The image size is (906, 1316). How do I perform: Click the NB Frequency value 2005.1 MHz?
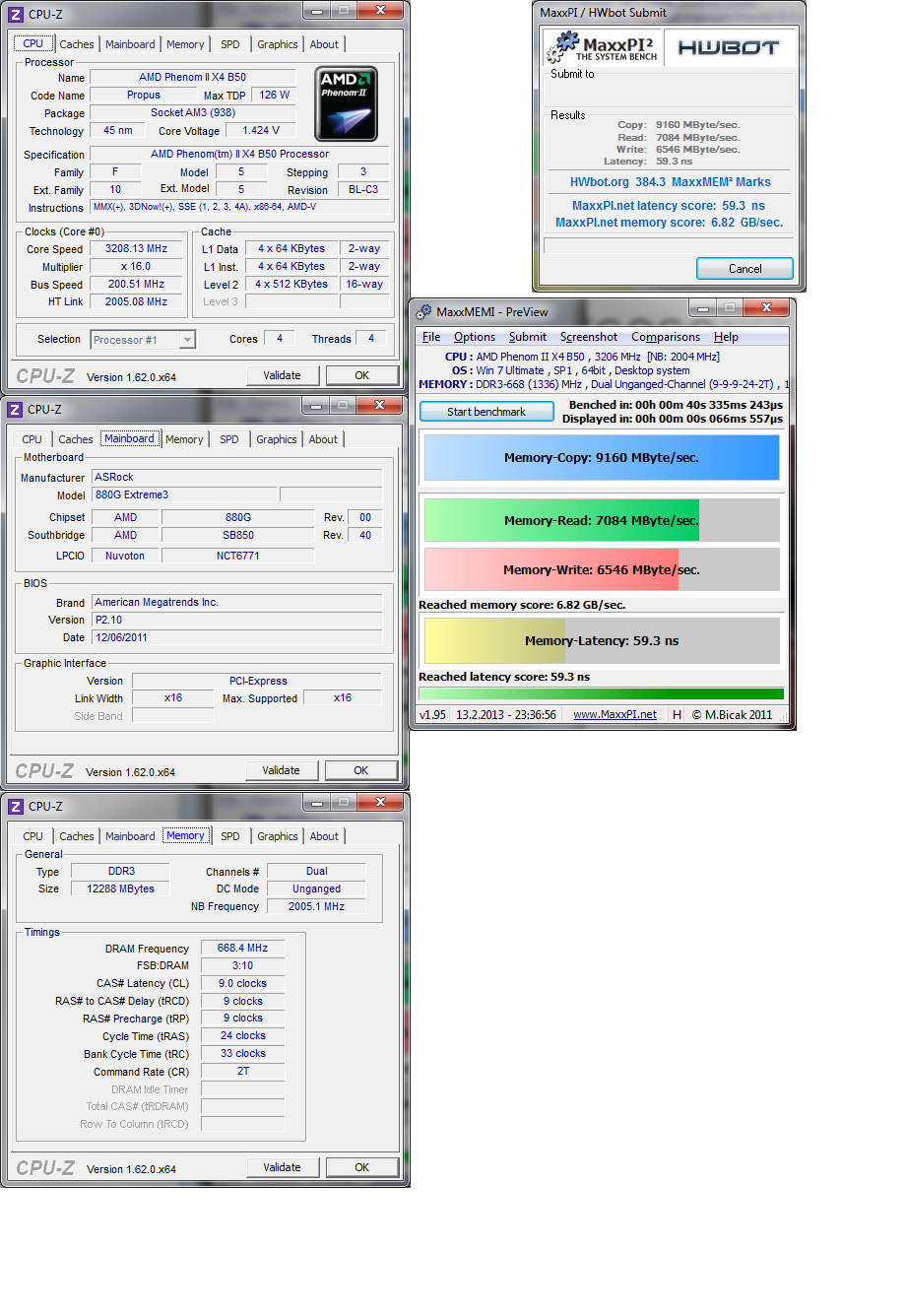tap(316, 906)
